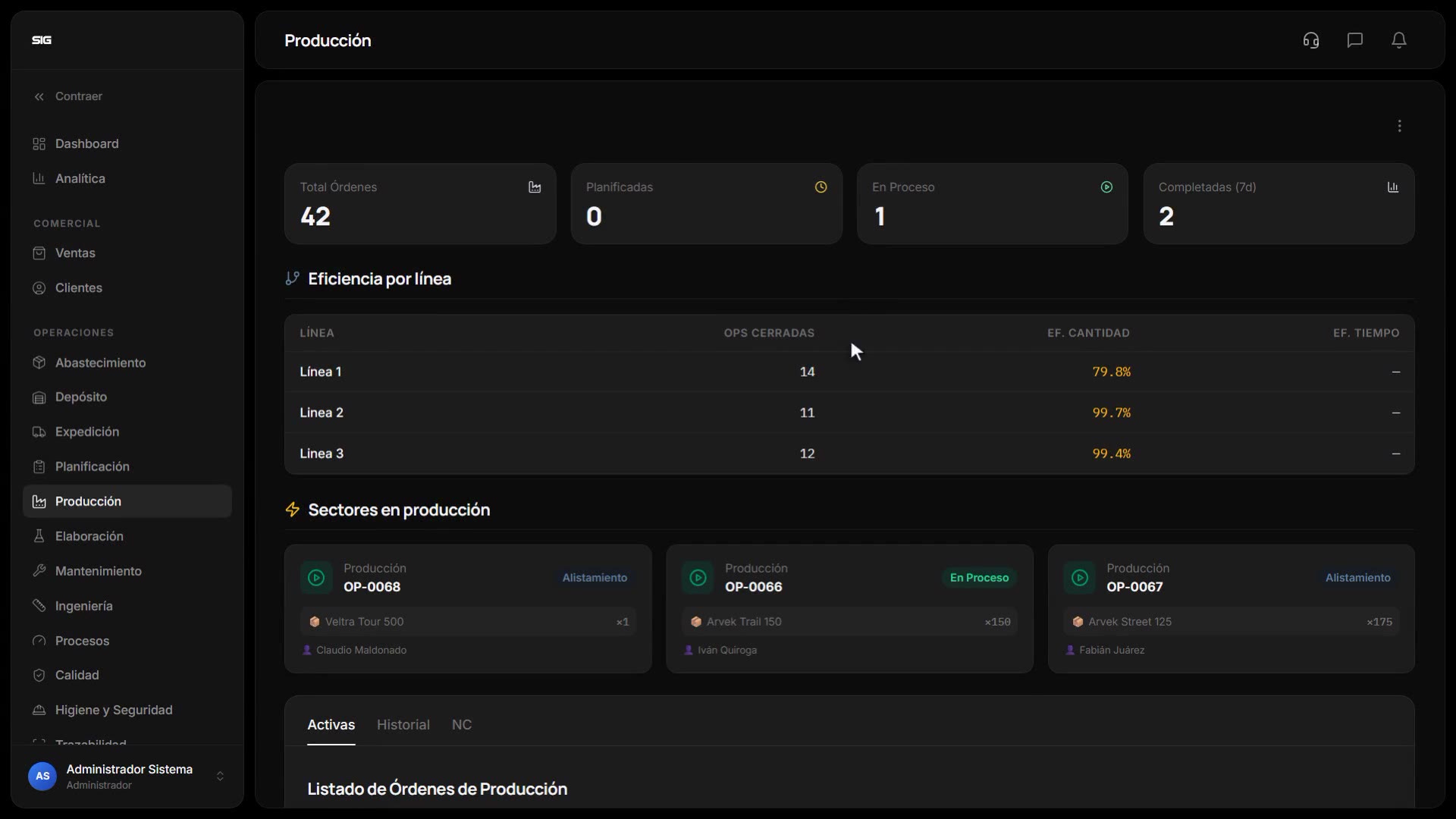Click the Total Órdenes card chart icon

(535, 187)
